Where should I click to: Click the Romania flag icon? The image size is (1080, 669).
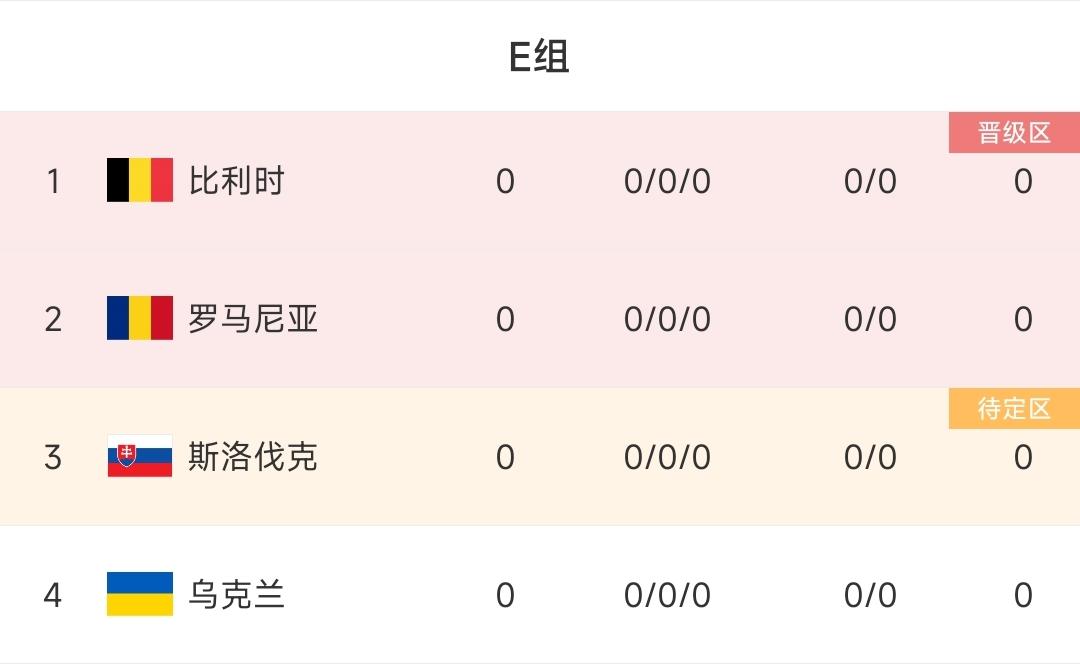click(140, 319)
